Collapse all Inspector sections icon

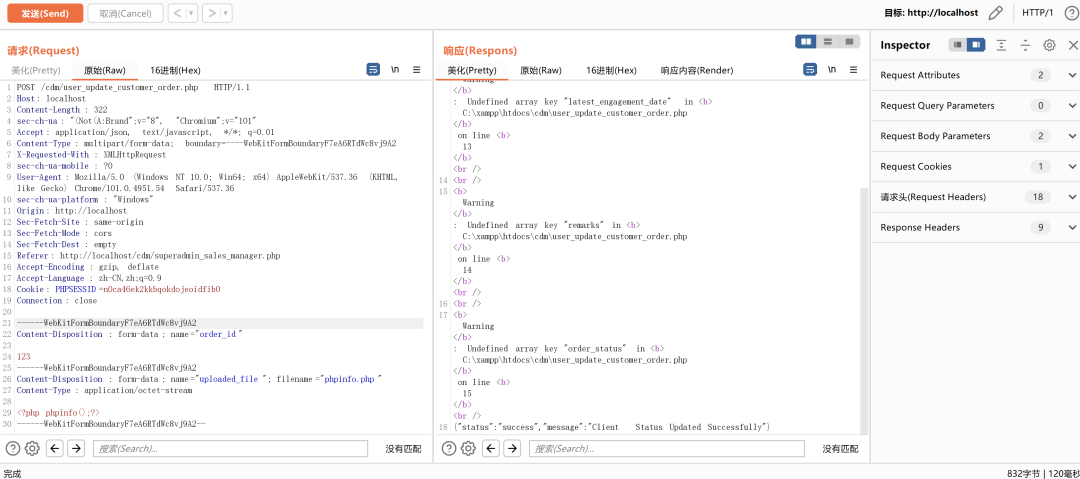pyautogui.click(x=1025, y=45)
